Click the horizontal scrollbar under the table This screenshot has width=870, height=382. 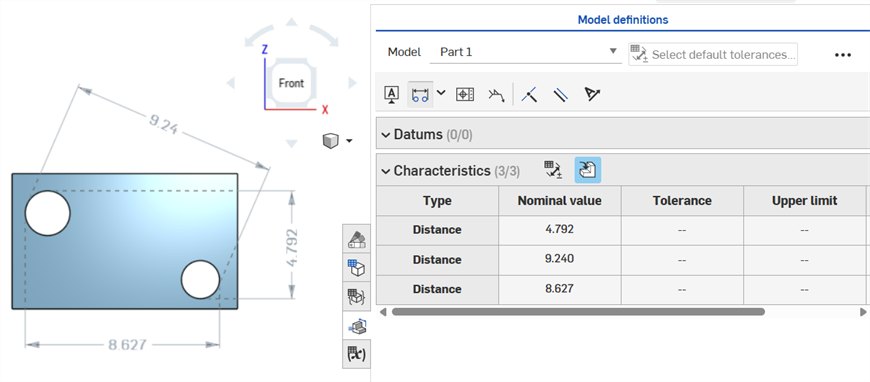pos(578,311)
